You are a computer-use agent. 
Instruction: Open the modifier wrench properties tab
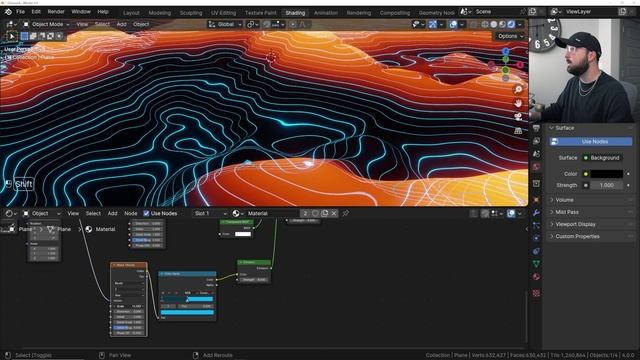click(536, 213)
